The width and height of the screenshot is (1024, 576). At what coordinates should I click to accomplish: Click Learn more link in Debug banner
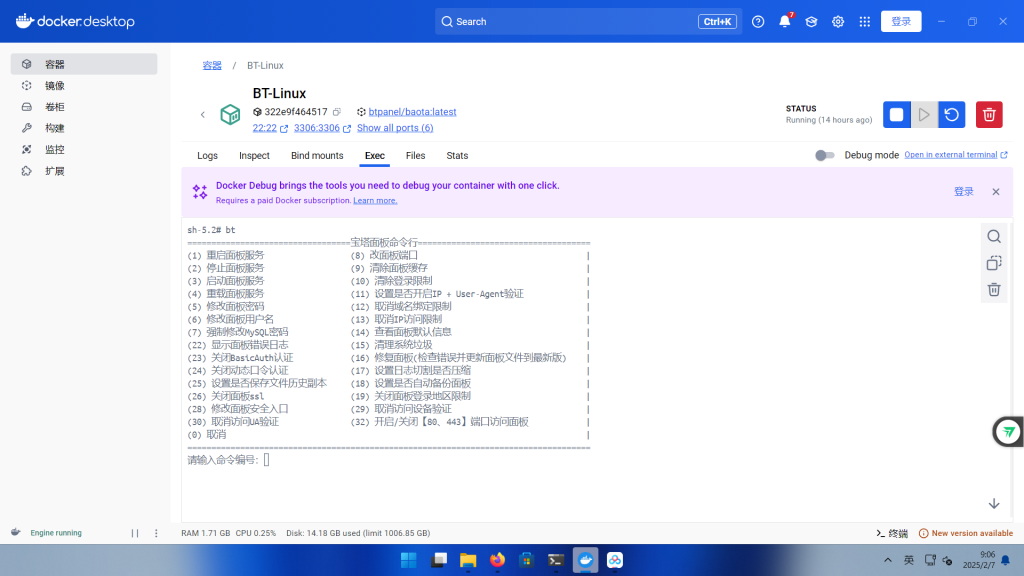(375, 200)
